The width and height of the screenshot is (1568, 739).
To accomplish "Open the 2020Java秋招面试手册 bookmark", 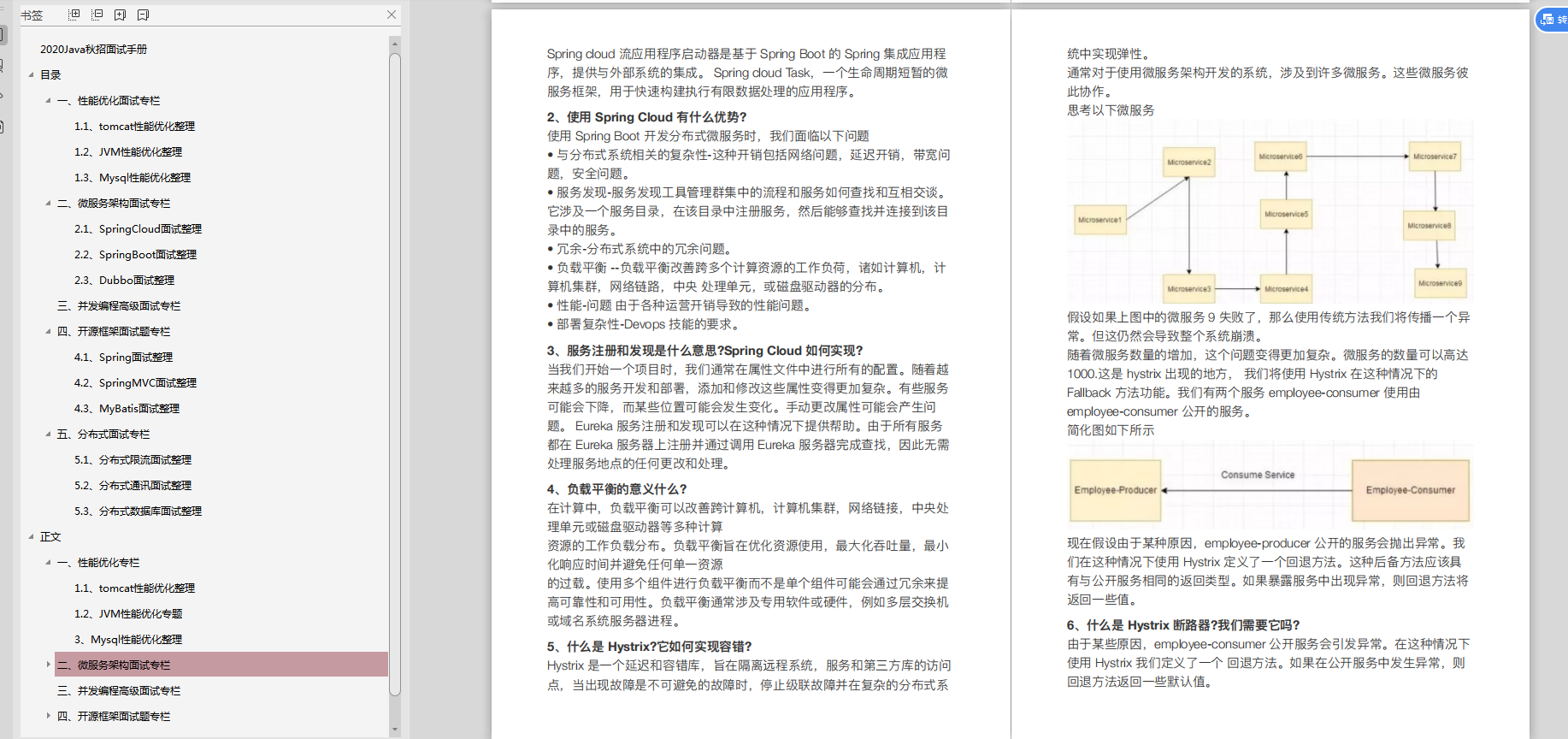I will click(x=93, y=49).
